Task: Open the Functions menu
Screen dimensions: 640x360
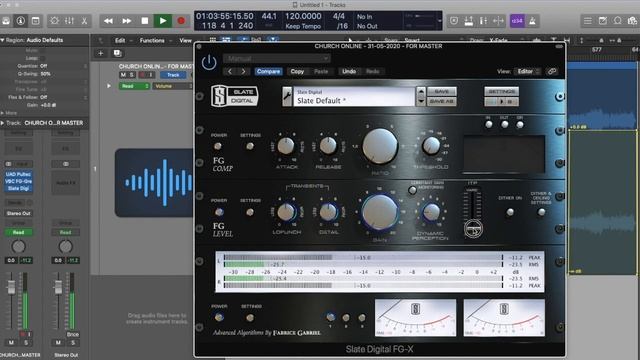Action: [152, 40]
